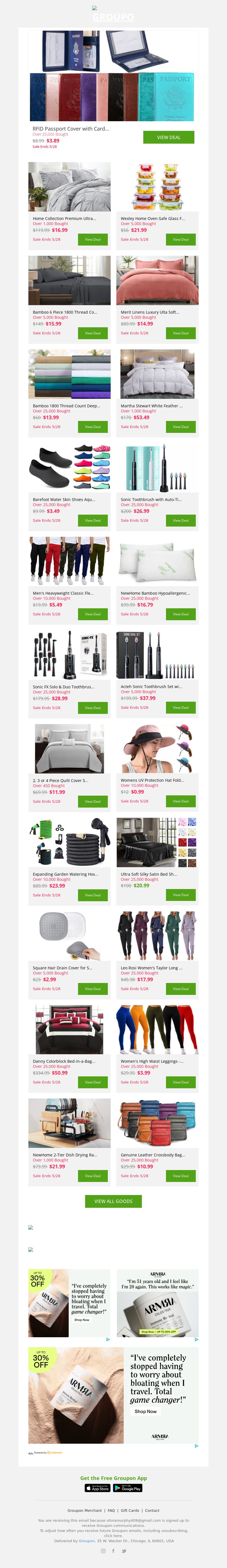Tap the App Store download badge
227x1568 pixels.
[97, 1488]
